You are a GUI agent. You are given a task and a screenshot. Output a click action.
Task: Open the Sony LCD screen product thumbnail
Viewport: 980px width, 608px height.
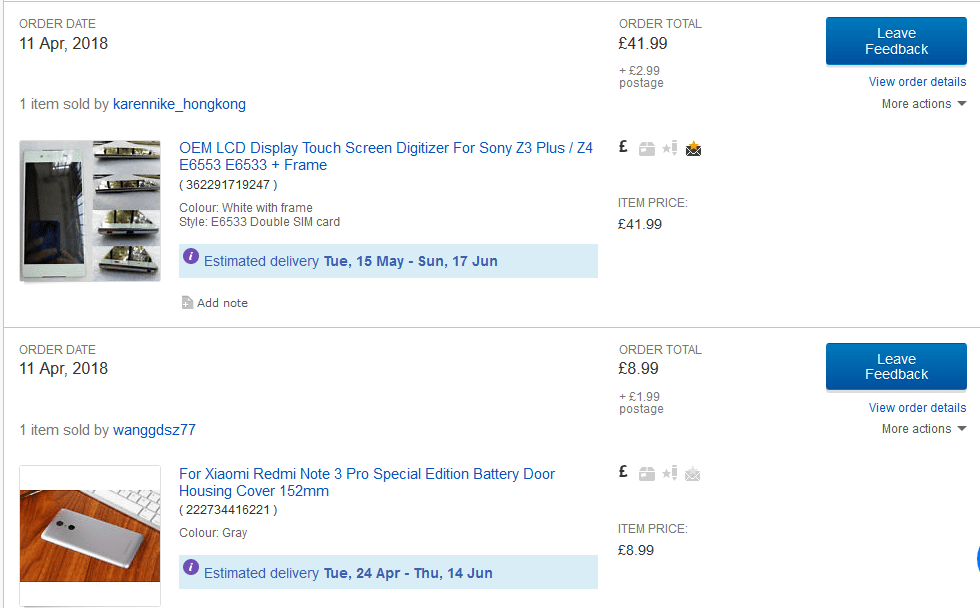(x=90, y=210)
